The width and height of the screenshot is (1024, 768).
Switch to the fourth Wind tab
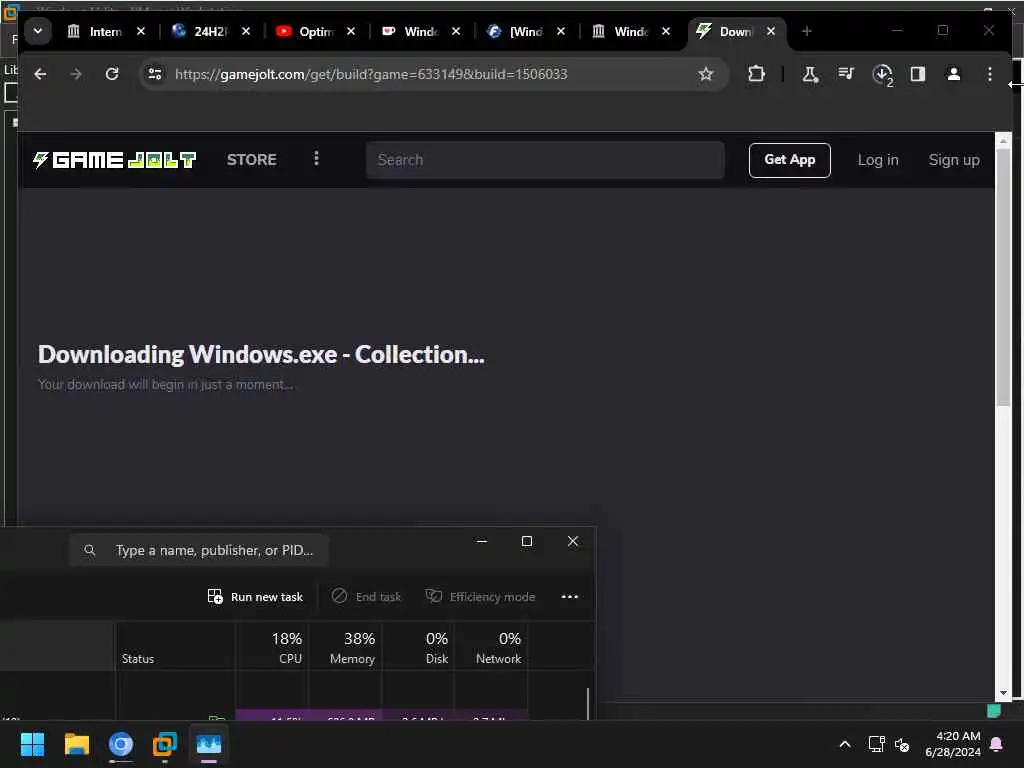click(421, 31)
